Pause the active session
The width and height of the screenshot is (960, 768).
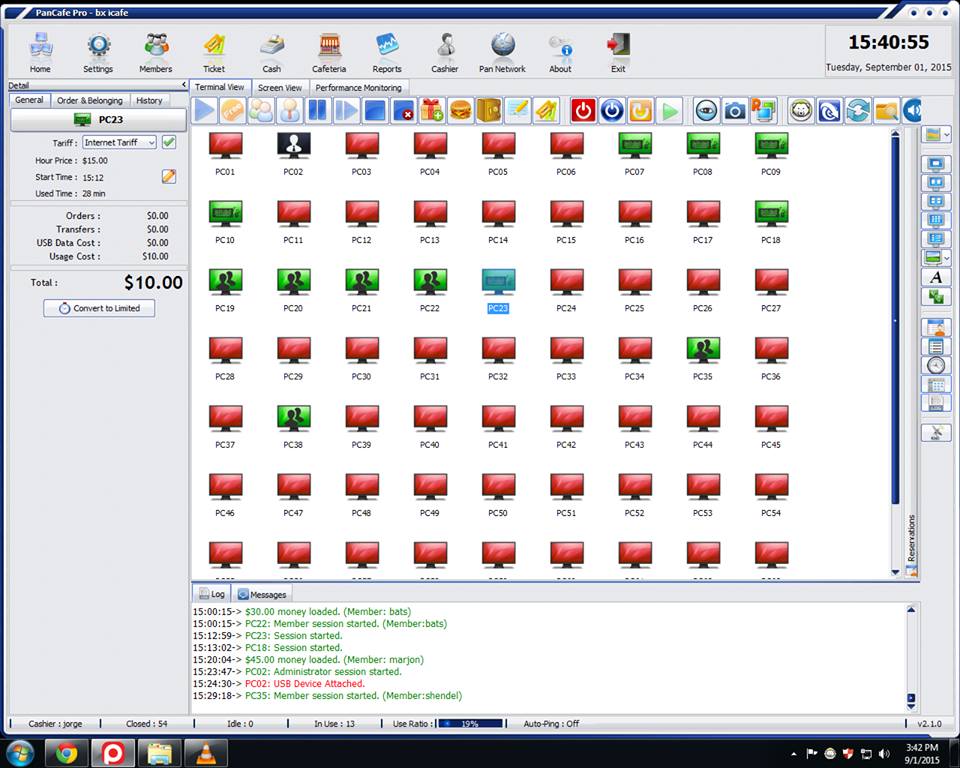(316, 111)
